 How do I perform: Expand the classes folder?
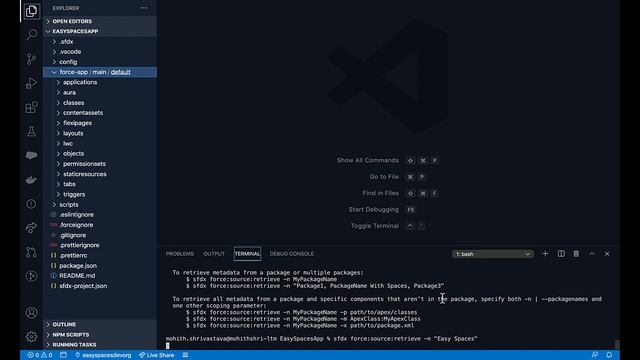click(100, 103)
